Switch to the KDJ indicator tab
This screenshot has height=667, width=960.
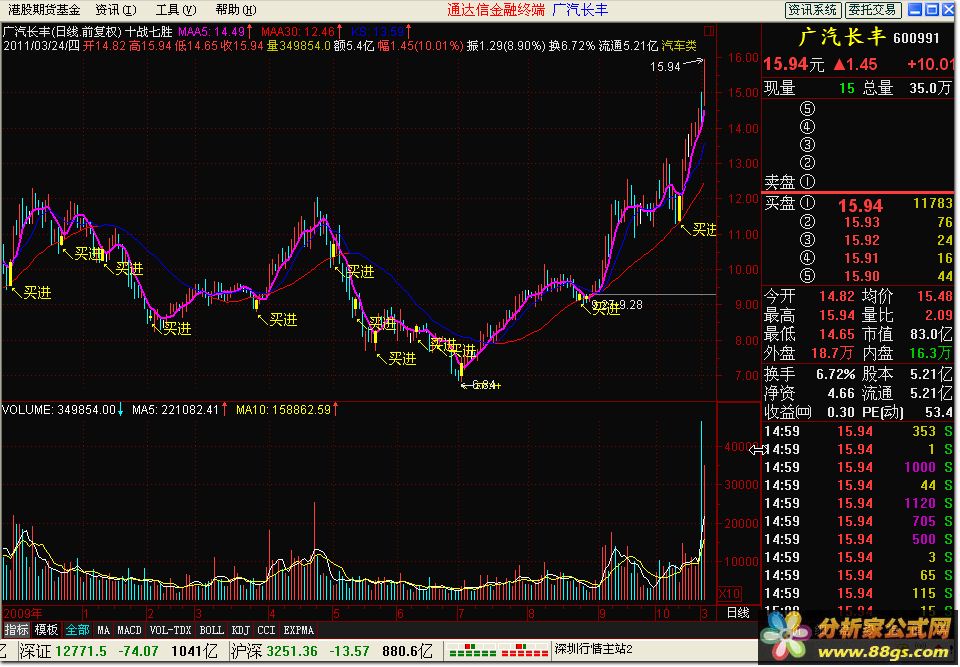241,630
